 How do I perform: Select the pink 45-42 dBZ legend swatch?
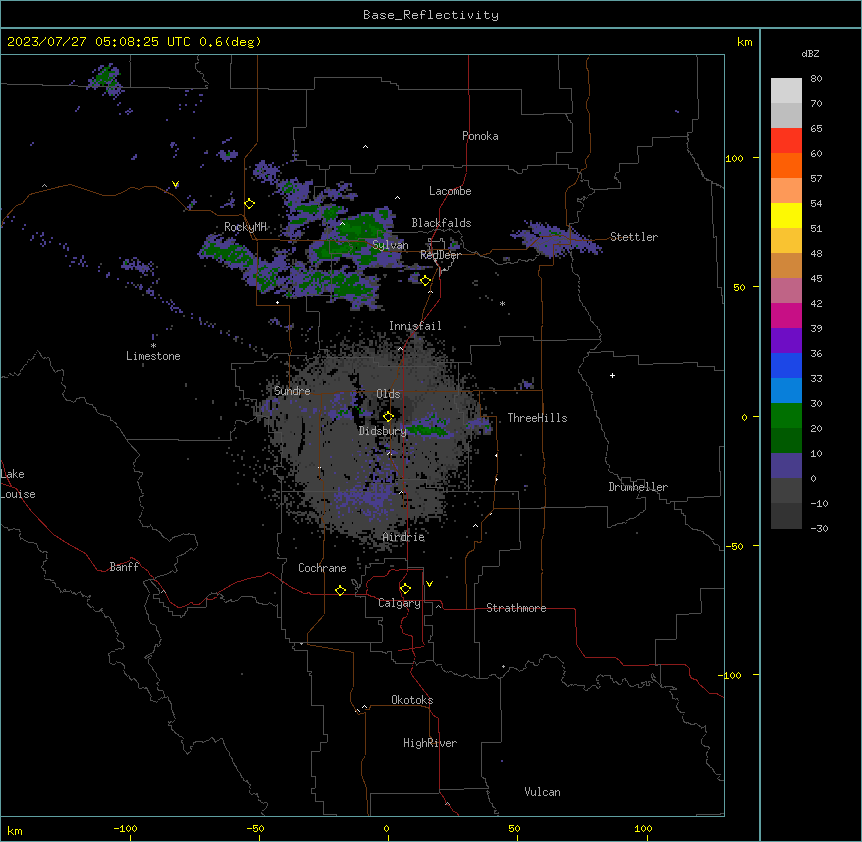[x=786, y=291]
